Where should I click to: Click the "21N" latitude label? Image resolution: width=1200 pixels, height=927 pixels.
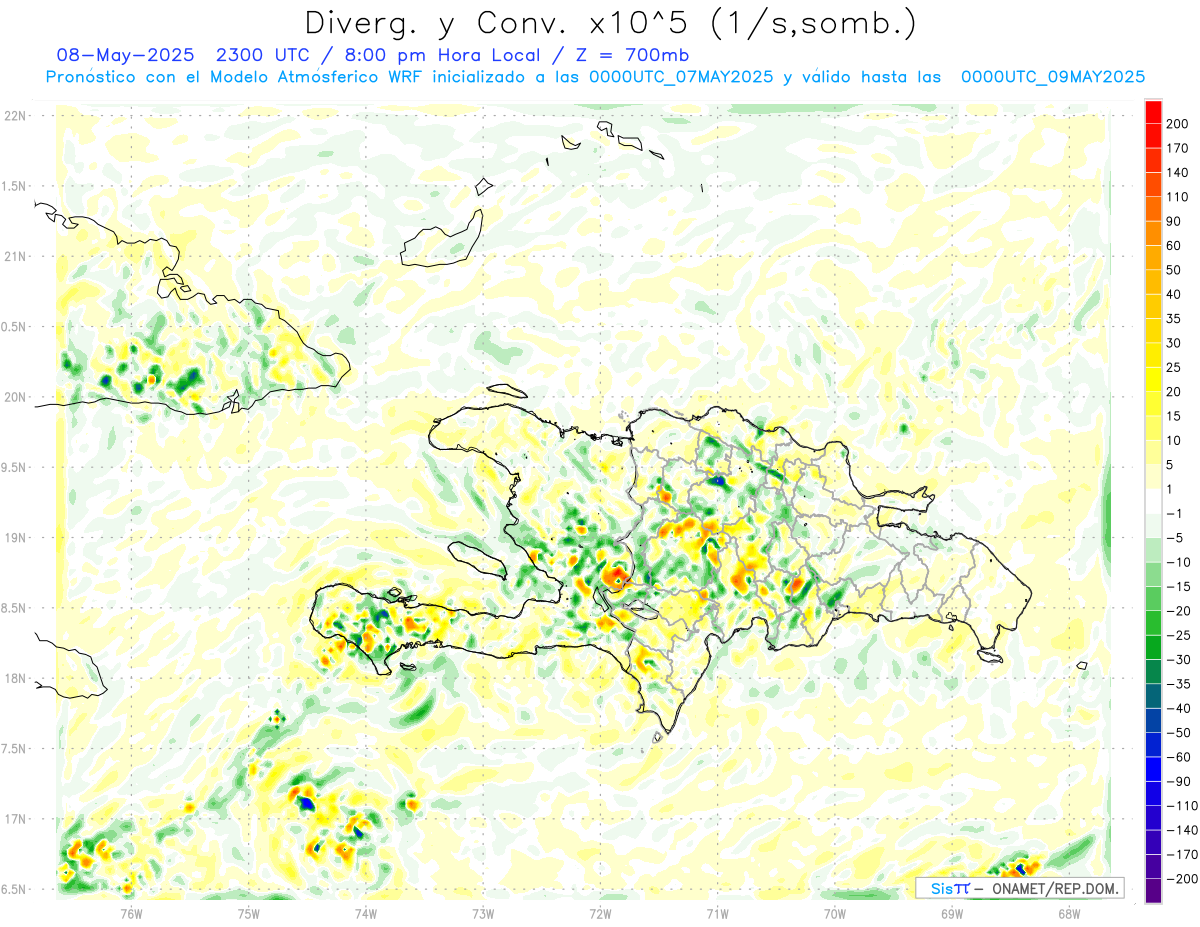pyautogui.click(x=15, y=256)
